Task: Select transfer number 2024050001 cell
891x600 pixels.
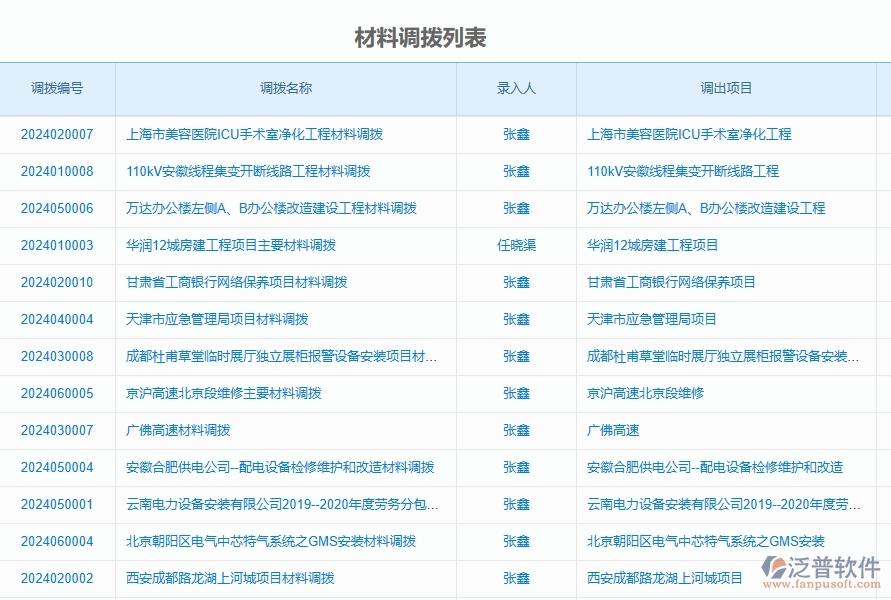Action: click(55, 504)
